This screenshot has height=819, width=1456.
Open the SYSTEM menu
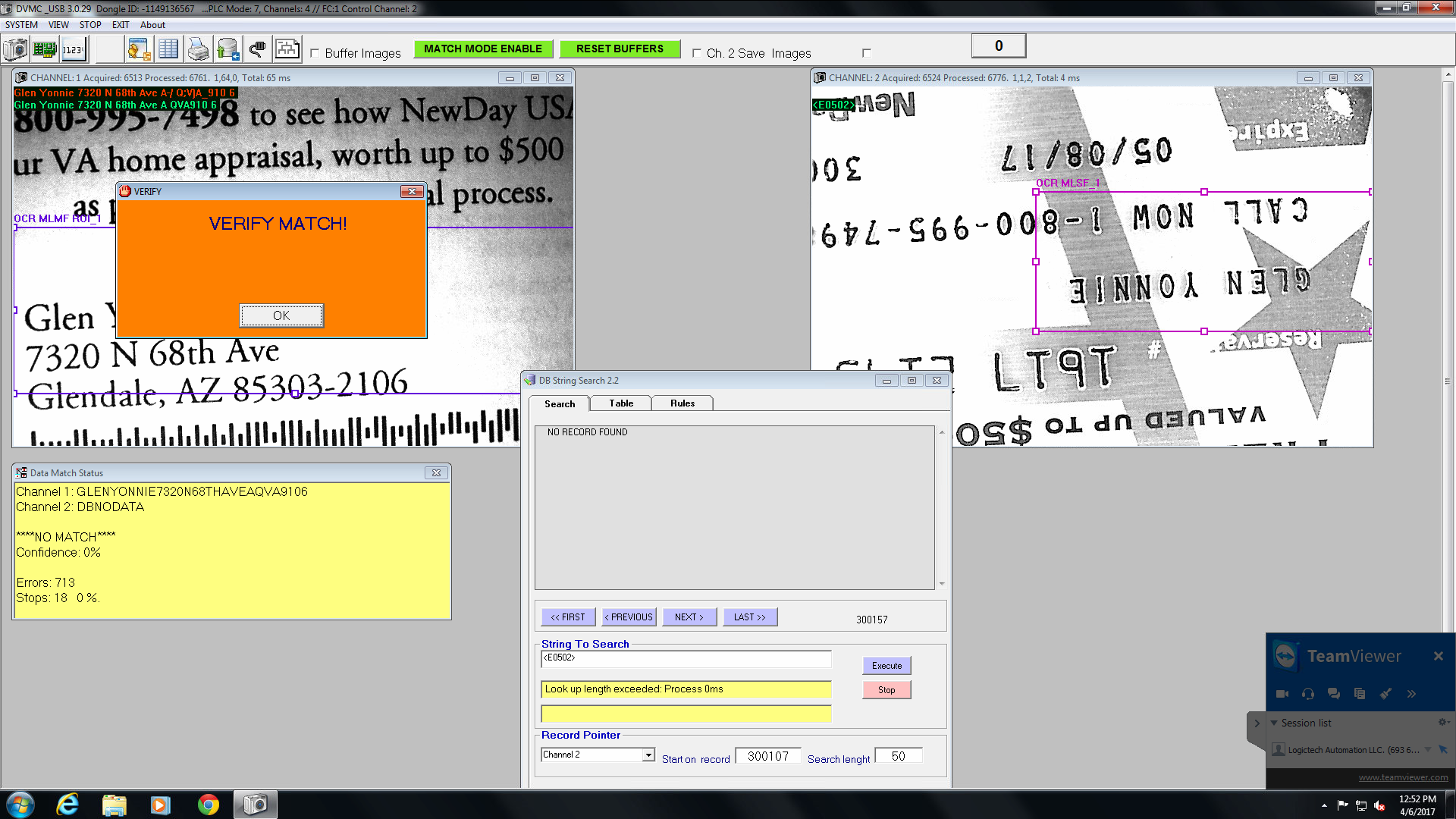[21, 25]
